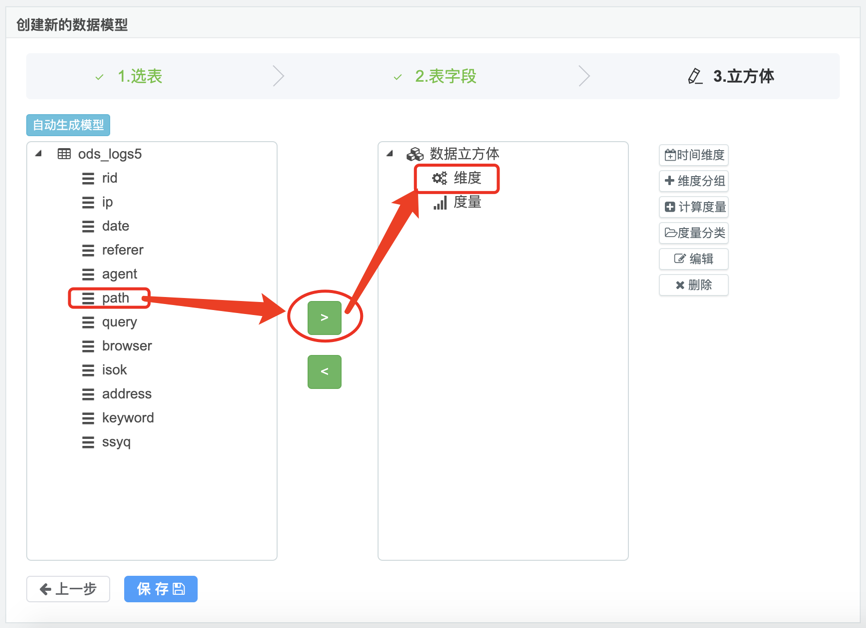This screenshot has height=628, width=866.
Task: Click the green move-left arrow button
Action: [x=324, y=372]
